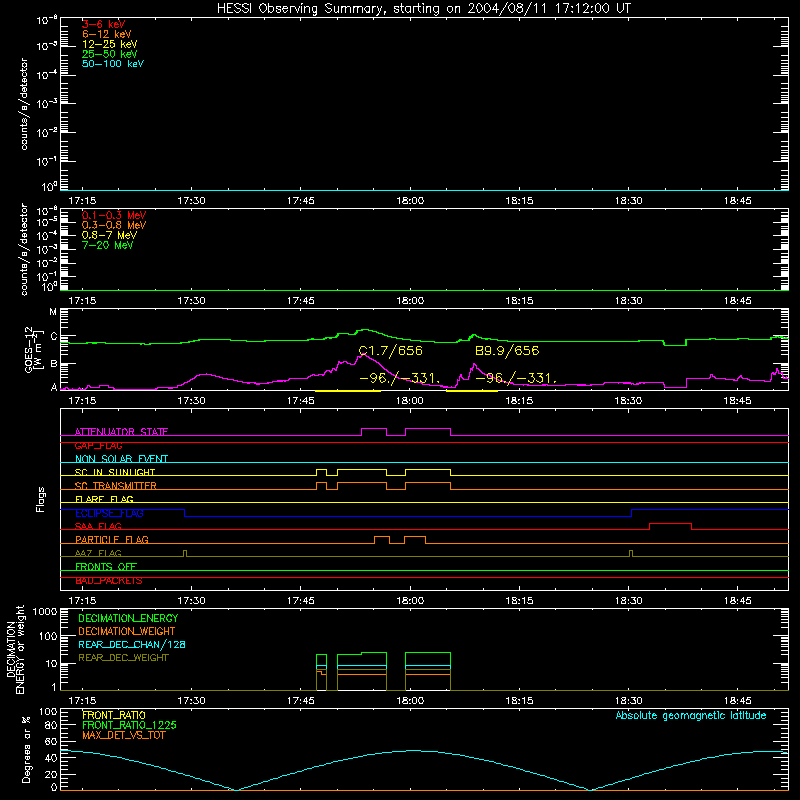
Task: Click the 0.1-0.3 MeV legend entry
Action: coord(114,215)
